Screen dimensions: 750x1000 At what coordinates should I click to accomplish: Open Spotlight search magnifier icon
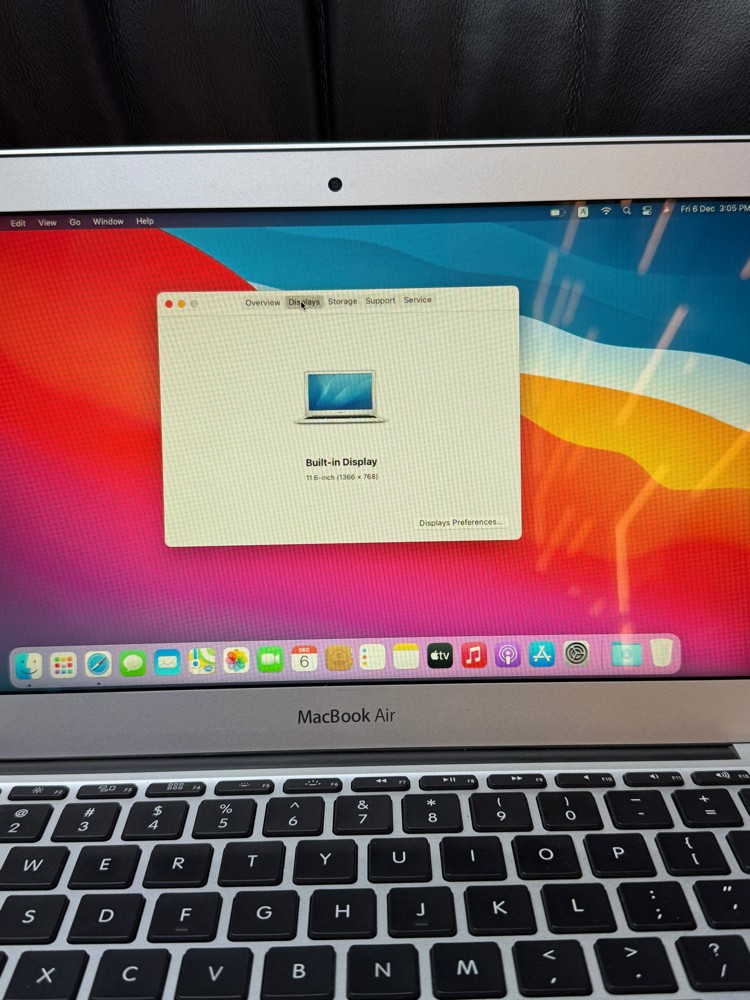coord(627,210)
